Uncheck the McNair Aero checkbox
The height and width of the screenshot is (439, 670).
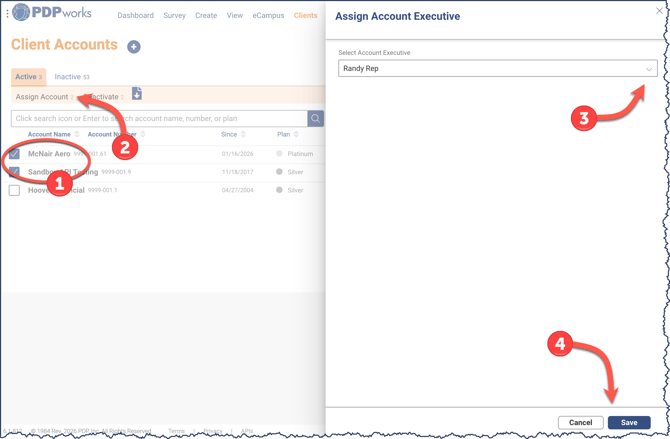coord(14,153)
